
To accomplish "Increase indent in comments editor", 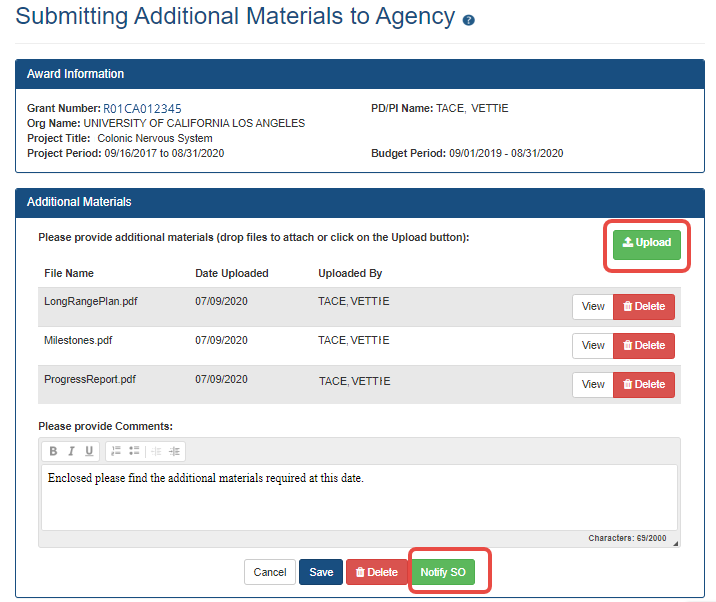I will 174,451.
